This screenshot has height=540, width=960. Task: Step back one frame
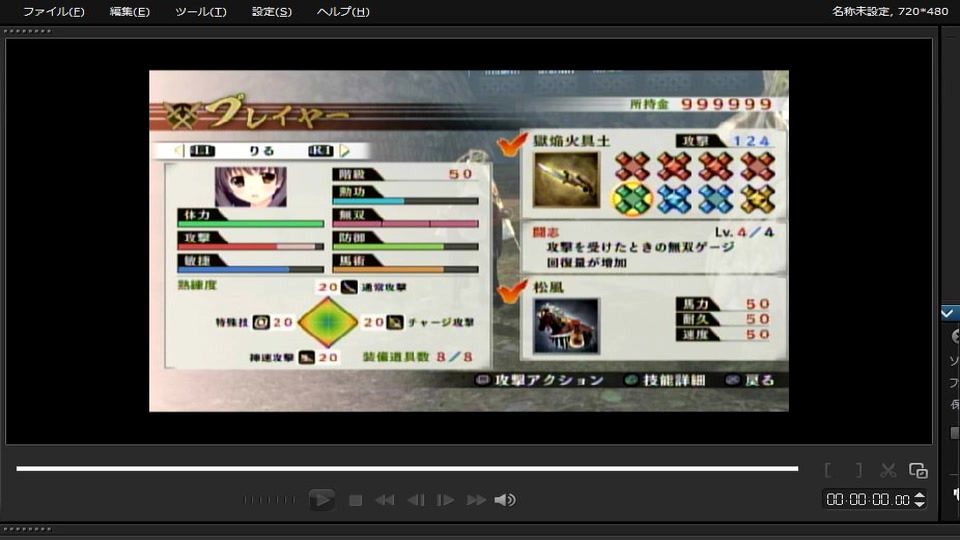[x=416, y=500]
